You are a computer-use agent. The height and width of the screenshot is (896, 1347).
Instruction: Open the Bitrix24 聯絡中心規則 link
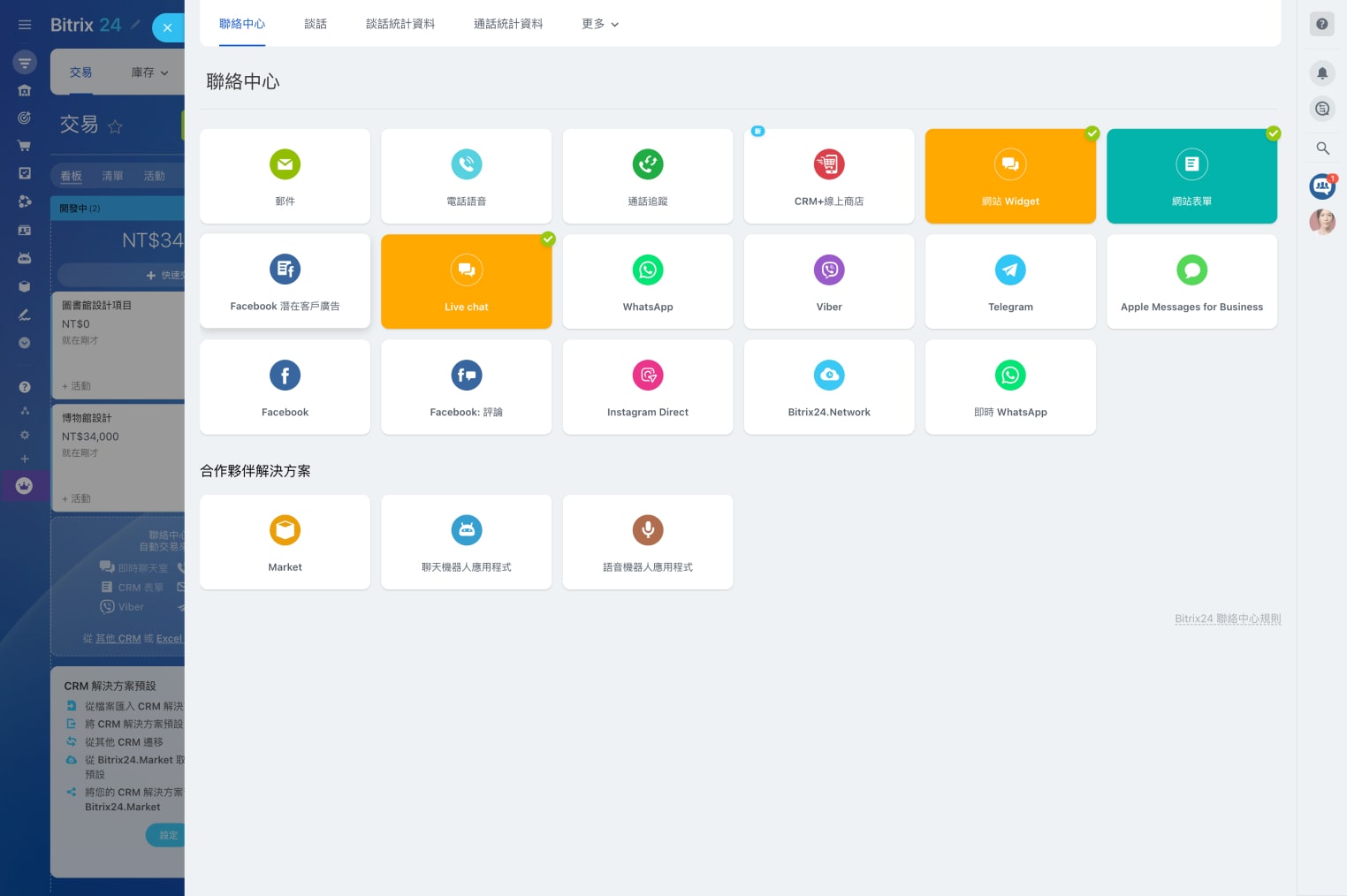coord(1228,619)
